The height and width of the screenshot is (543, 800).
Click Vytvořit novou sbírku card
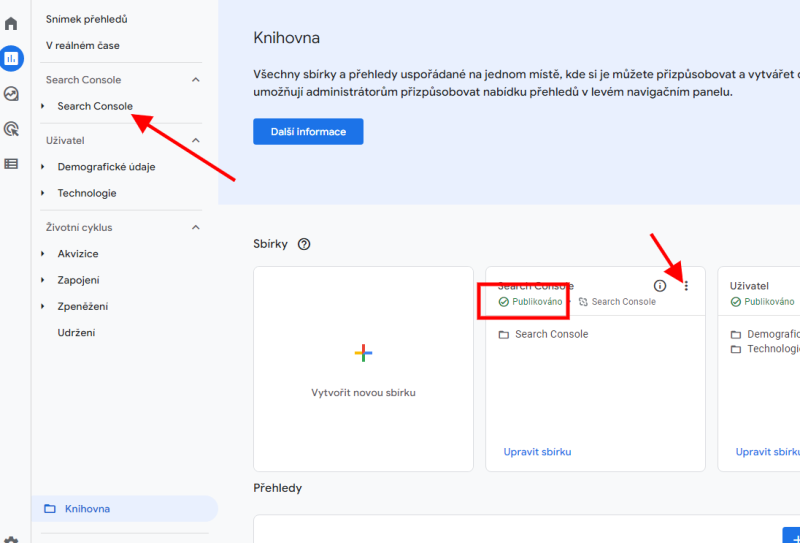coord(363,368)
